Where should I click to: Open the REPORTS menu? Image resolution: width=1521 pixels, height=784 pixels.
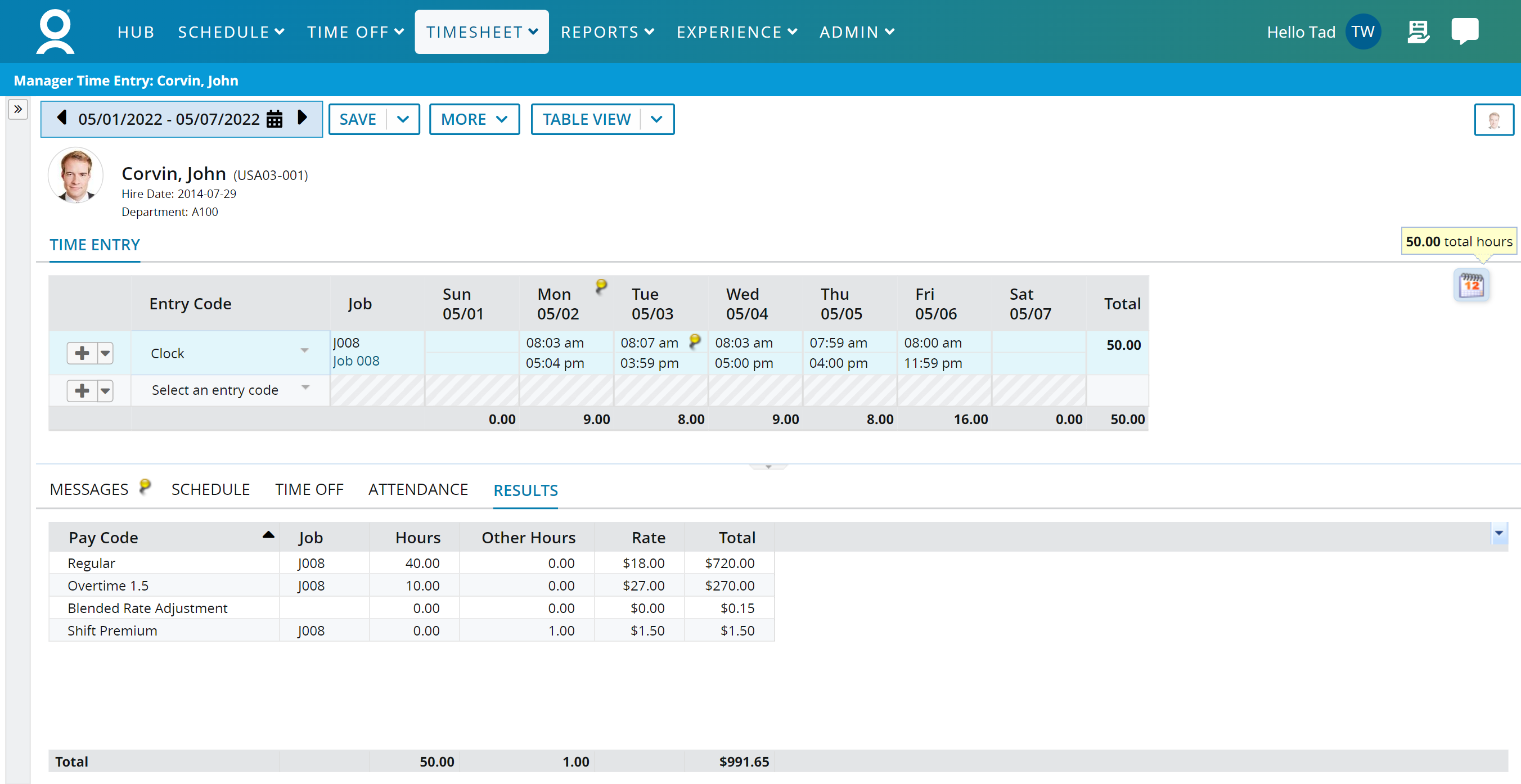[x=607, y=31]
